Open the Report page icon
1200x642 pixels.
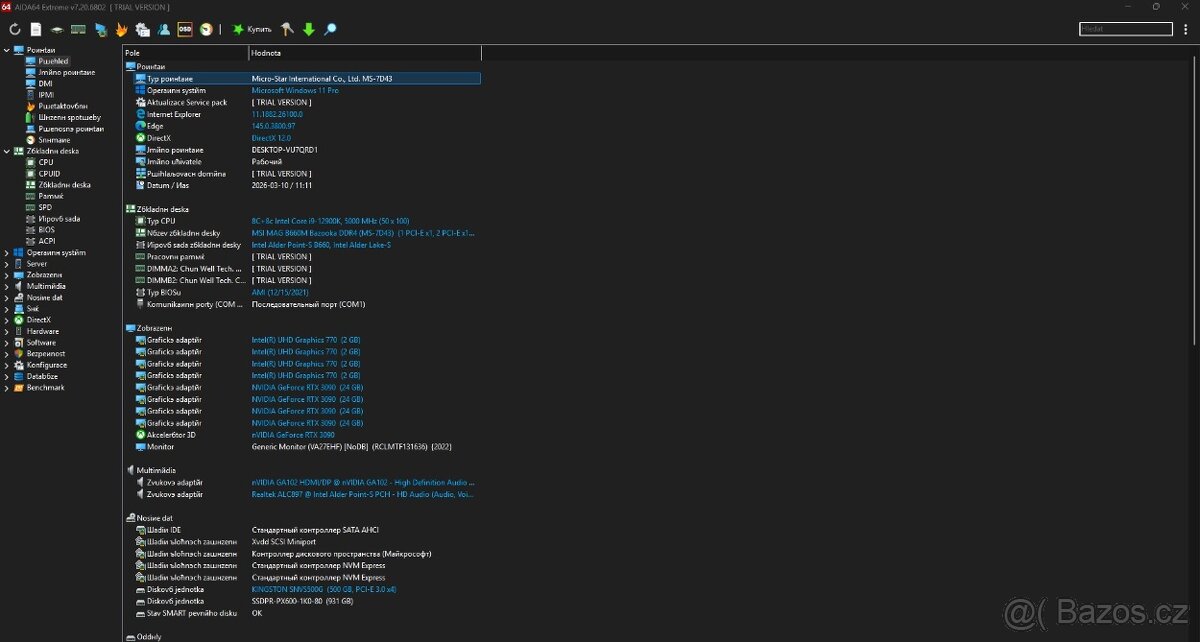[x=36, y=30]
